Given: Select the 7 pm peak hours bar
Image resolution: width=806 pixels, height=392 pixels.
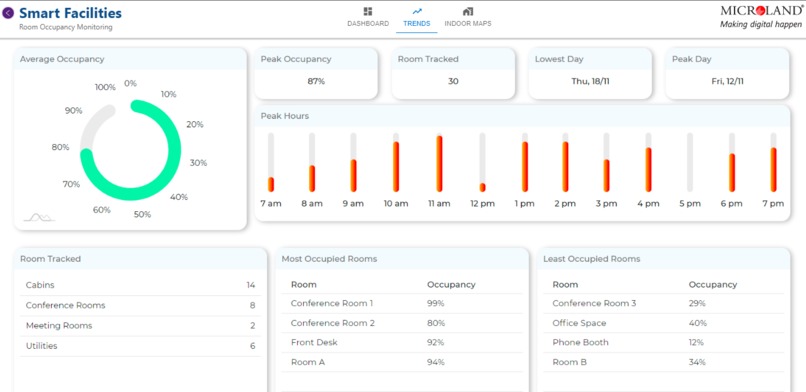Looking at the screenshot, I should (773, 162).
